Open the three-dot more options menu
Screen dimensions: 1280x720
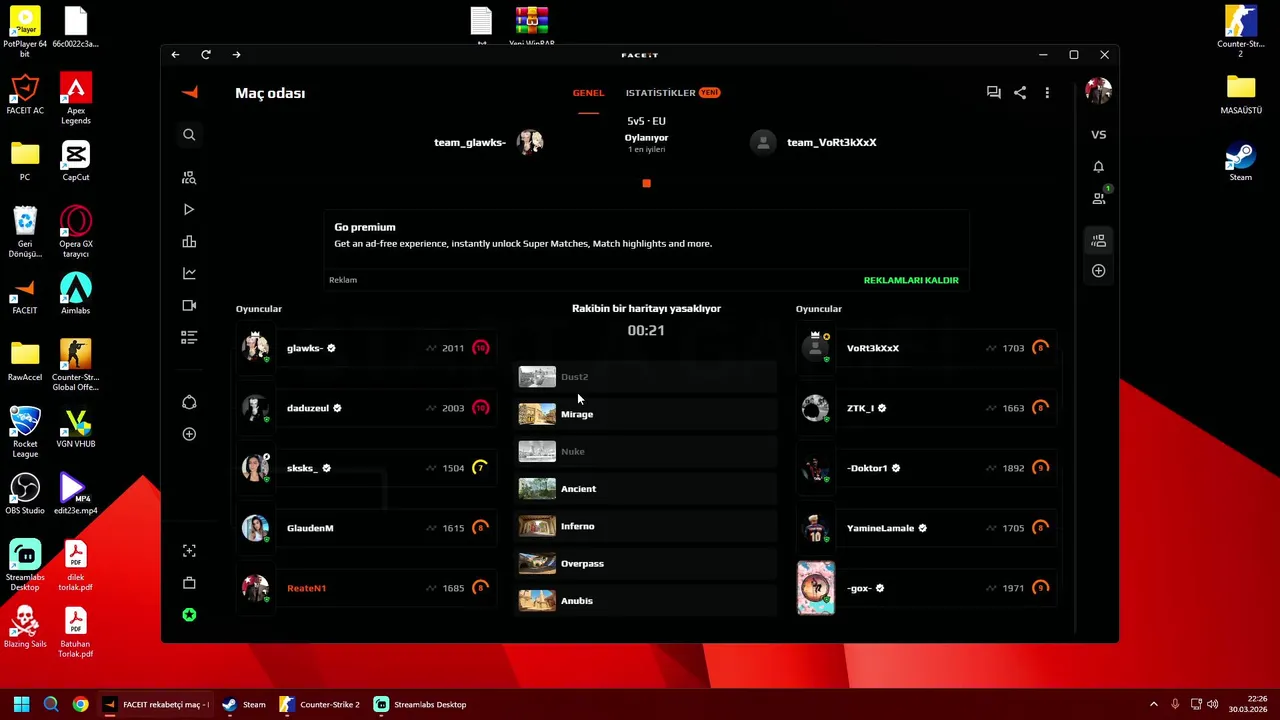[x=1047, y=92]
